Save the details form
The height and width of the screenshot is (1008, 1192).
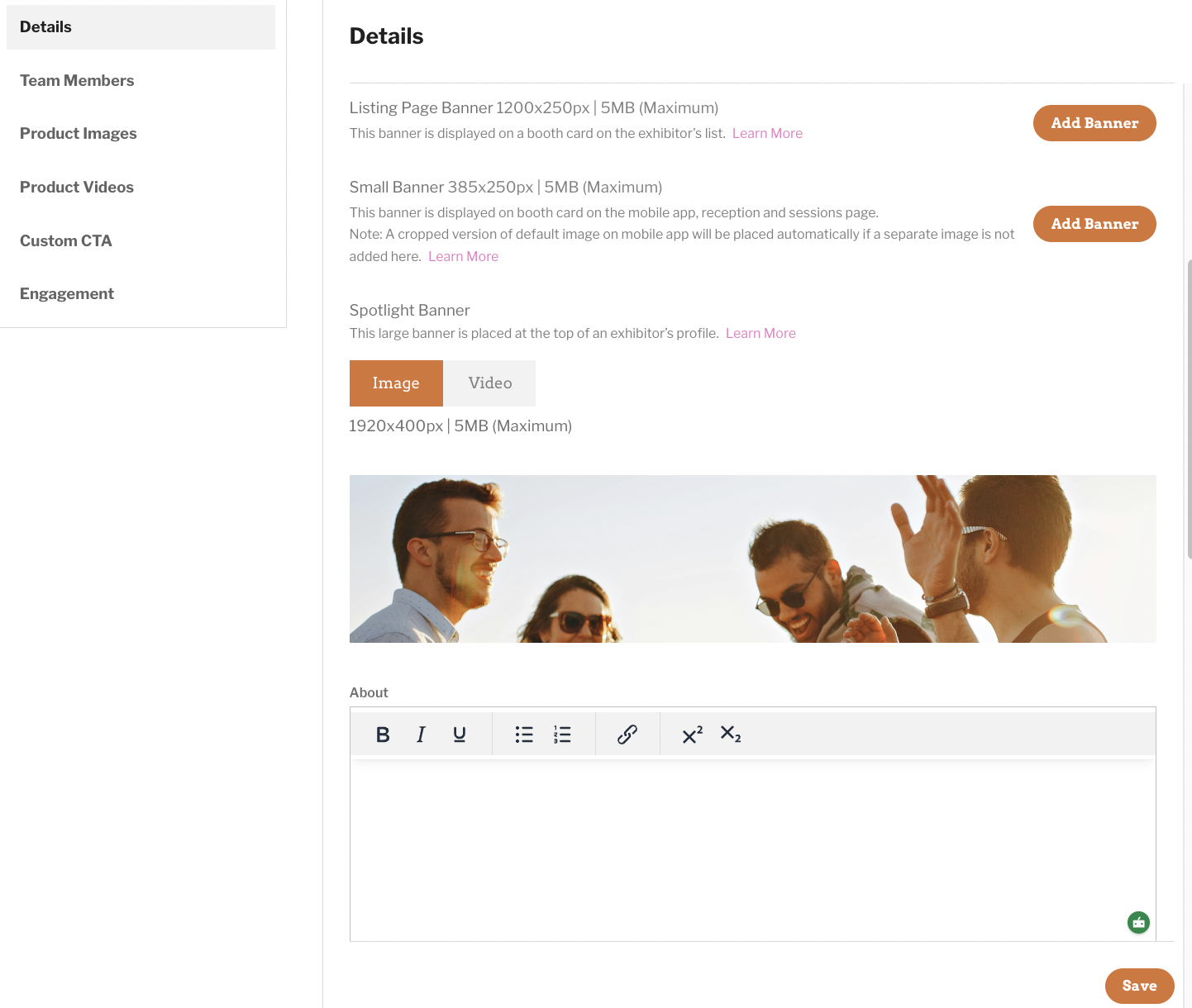(x=1139, y=986)
